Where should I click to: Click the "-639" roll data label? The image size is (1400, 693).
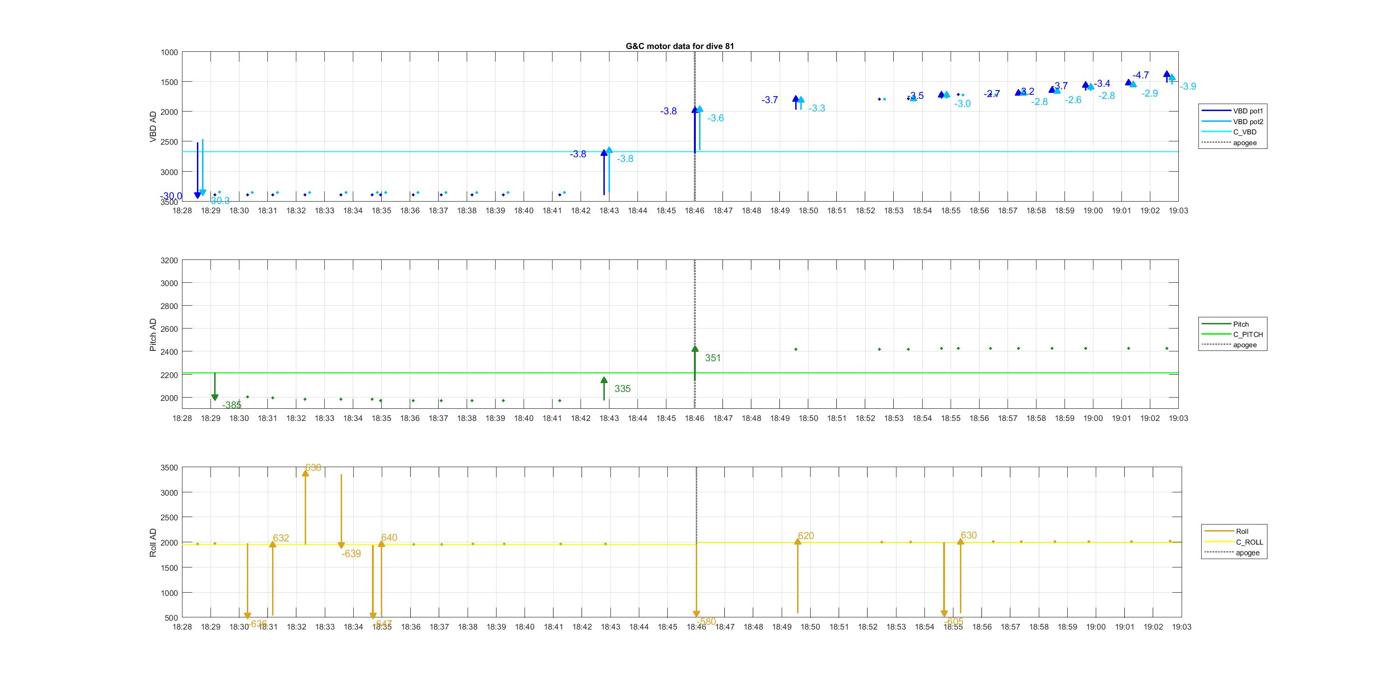click(351, 553)
